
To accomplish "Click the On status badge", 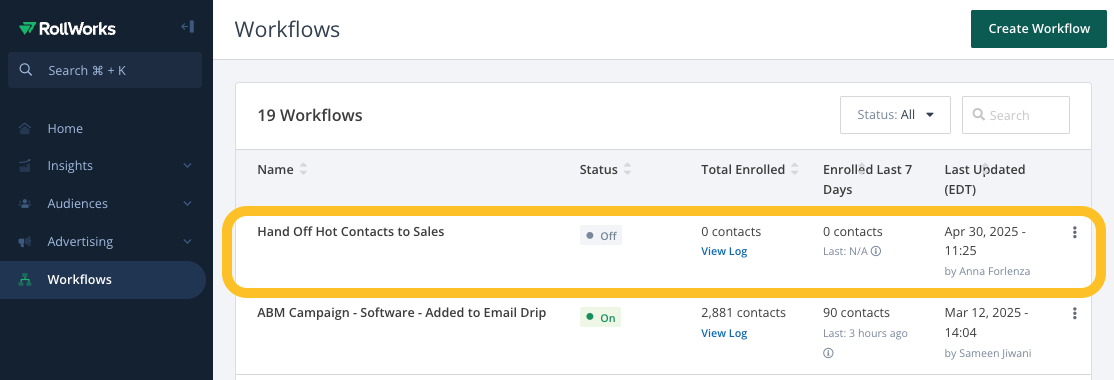I will point(600,317).
